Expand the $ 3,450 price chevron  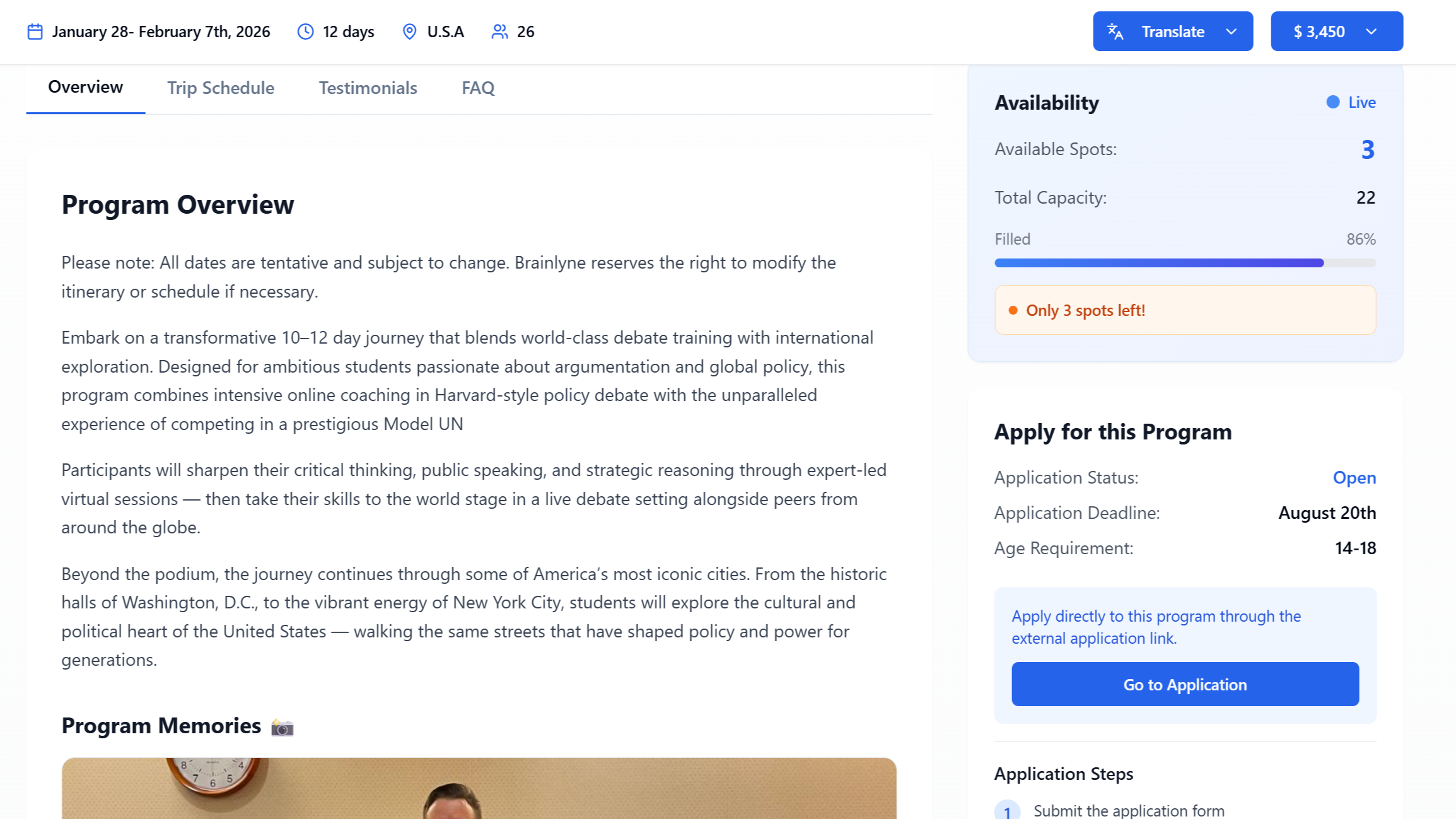pyautogui.click(x=1371, y=32)
